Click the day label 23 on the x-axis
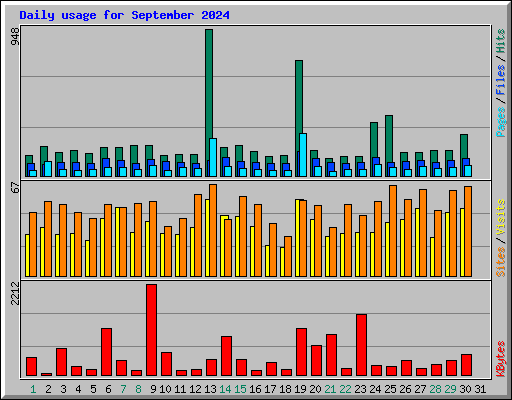The image size is (512, 400). tap(360, 389)
